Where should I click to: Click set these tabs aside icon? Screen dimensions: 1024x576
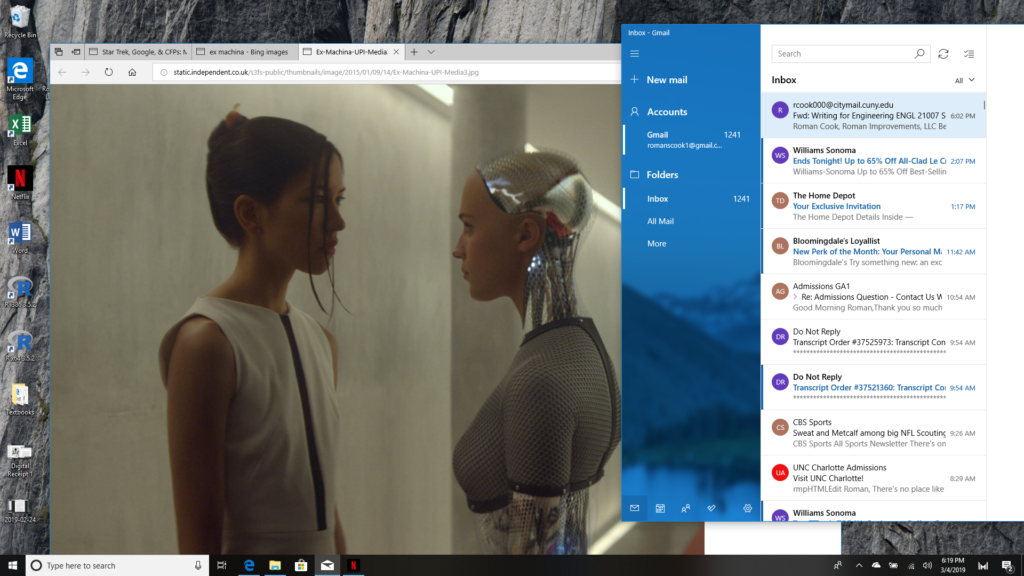point(76,52)
